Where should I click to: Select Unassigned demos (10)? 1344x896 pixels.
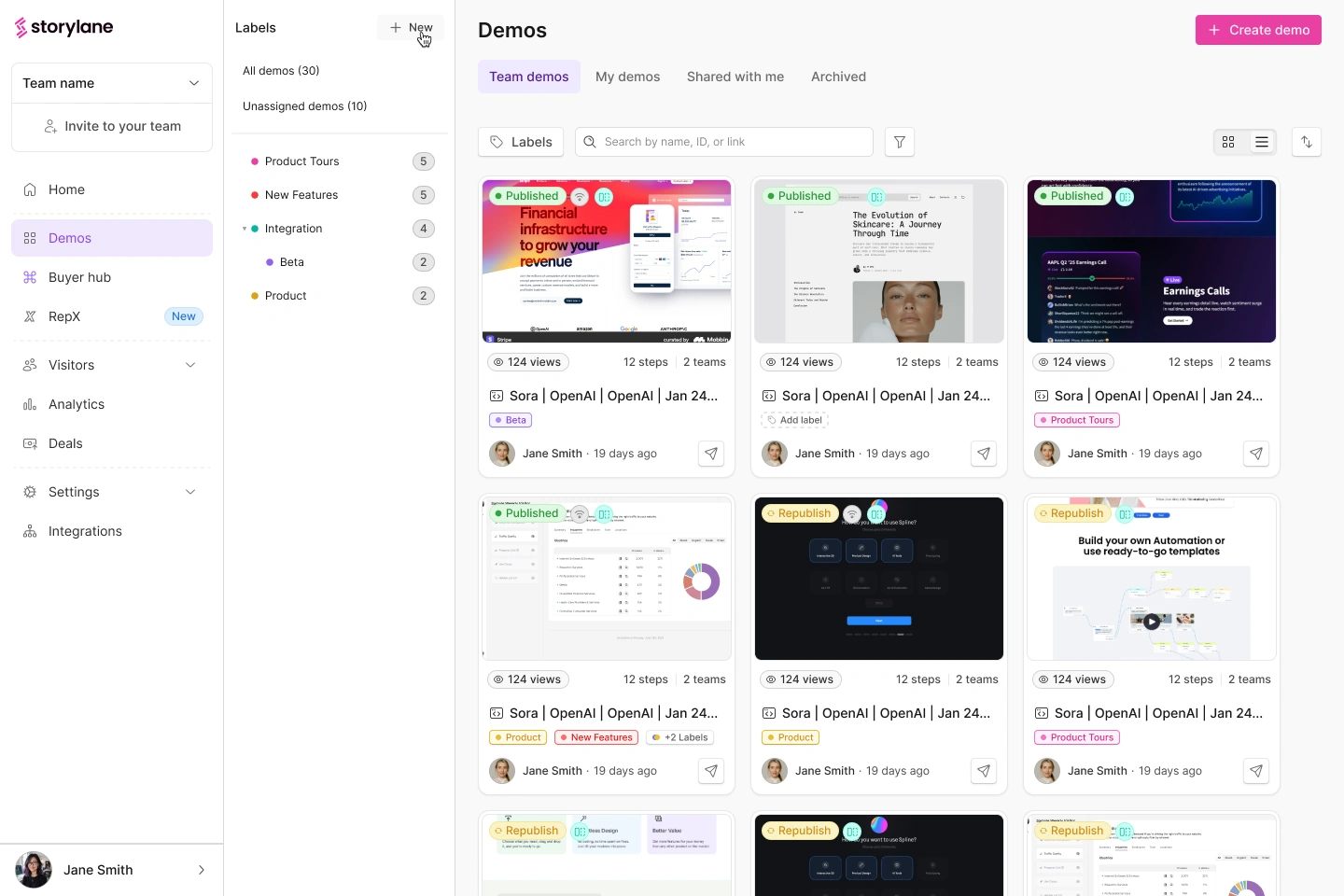pos(304,106)
